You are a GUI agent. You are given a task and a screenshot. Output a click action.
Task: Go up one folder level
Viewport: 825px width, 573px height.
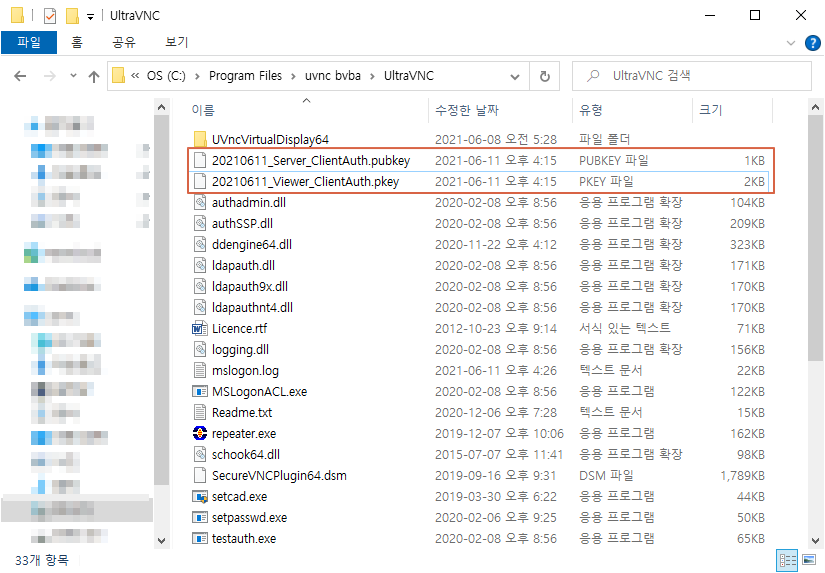(x=94, y=77)
